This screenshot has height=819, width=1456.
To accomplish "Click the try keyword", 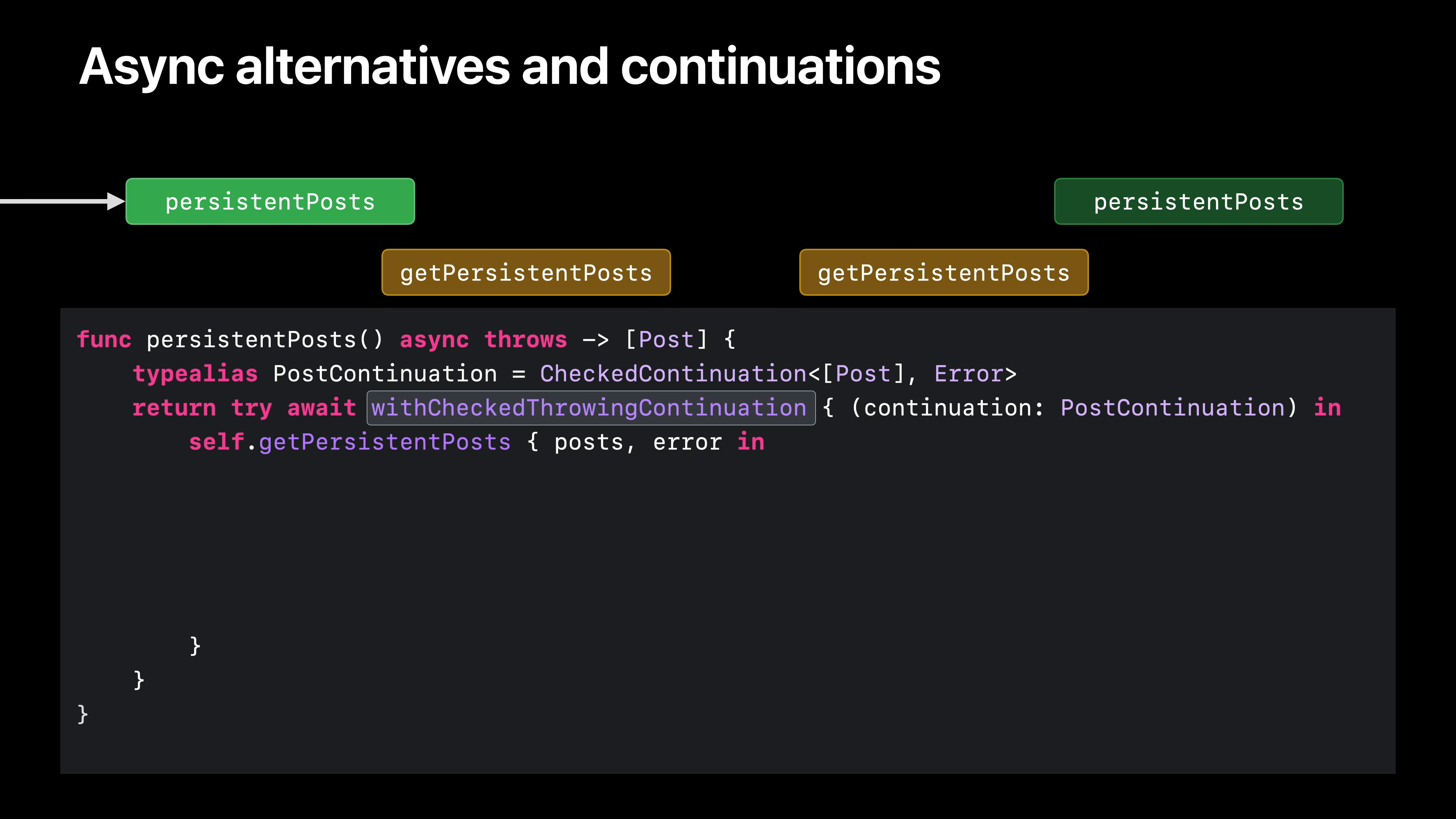I will pyautogui.click(x=251, y=408).
